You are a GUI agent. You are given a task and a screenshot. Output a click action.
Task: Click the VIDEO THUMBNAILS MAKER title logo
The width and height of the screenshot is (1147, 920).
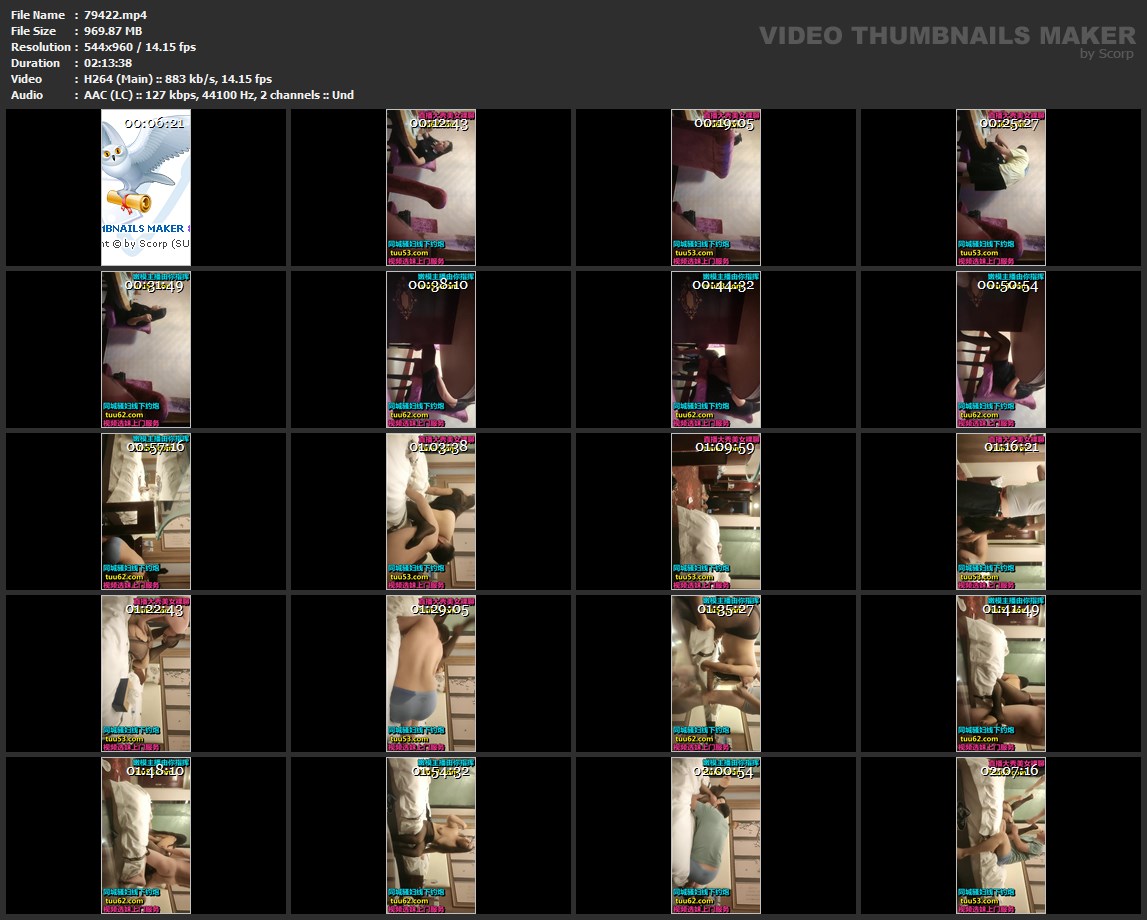click(947, 36)
